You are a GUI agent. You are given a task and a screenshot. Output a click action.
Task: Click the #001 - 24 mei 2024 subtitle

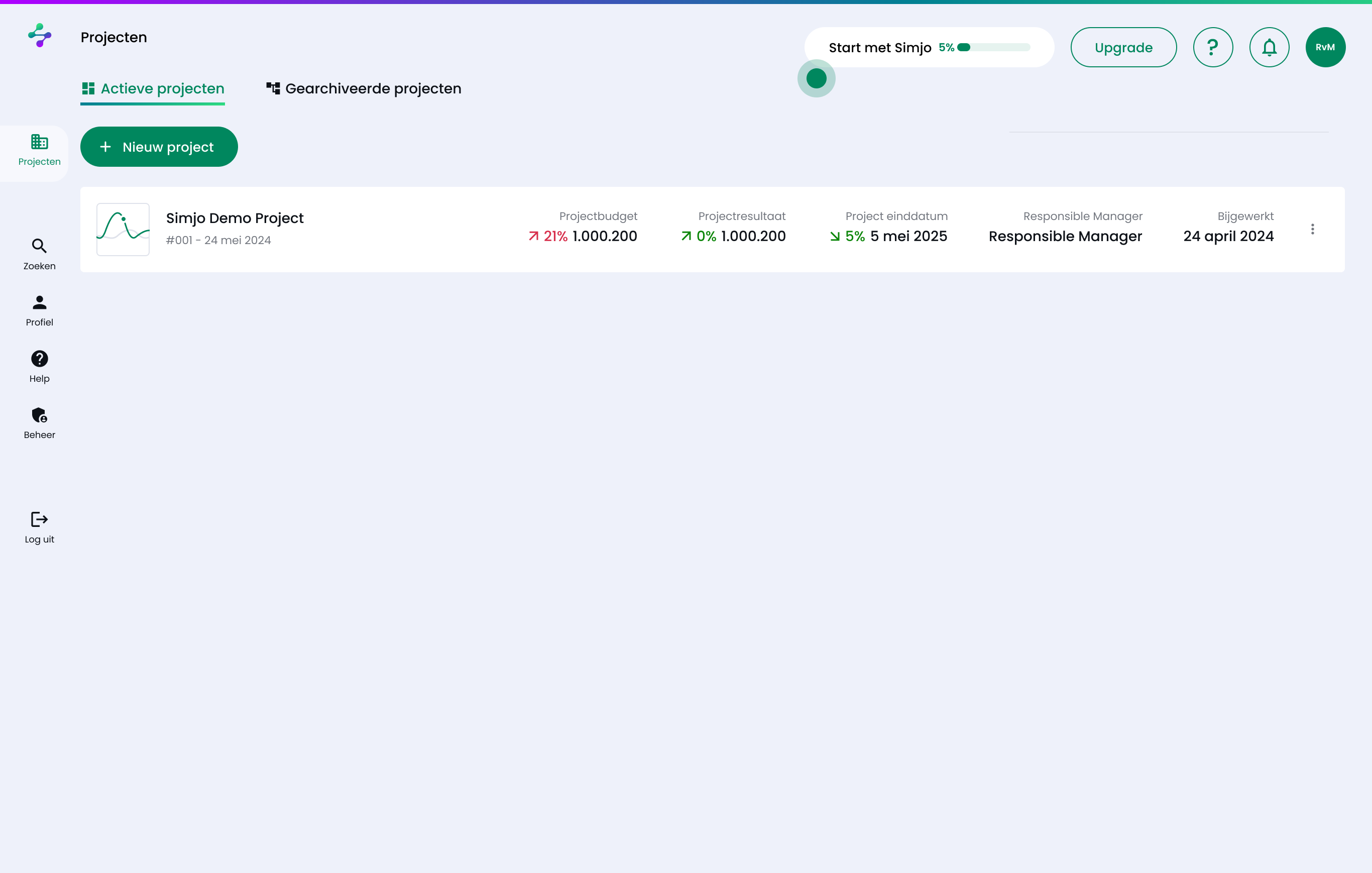point(218,241)
